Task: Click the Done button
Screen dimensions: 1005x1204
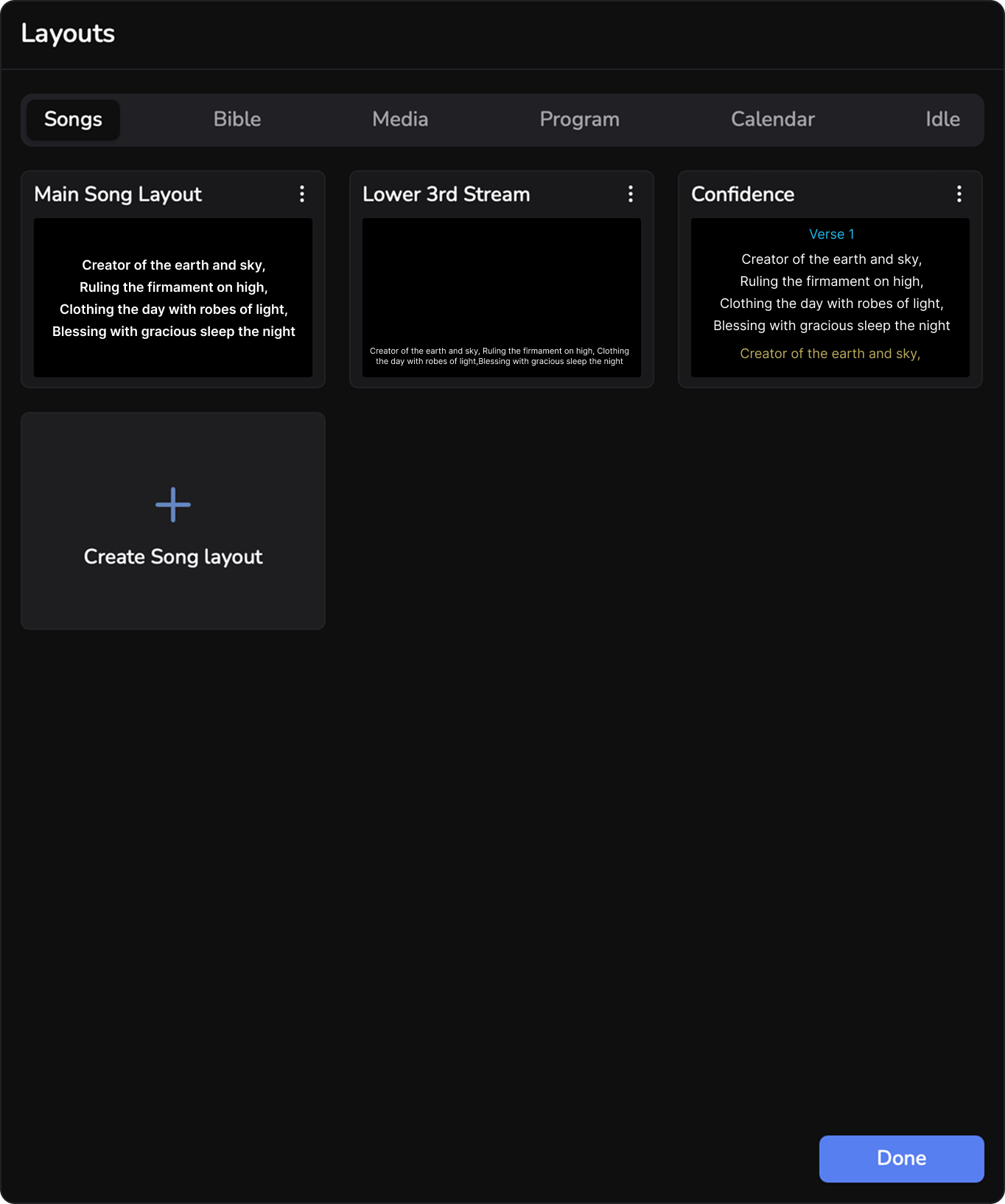Action: [x=902, y=1158]
